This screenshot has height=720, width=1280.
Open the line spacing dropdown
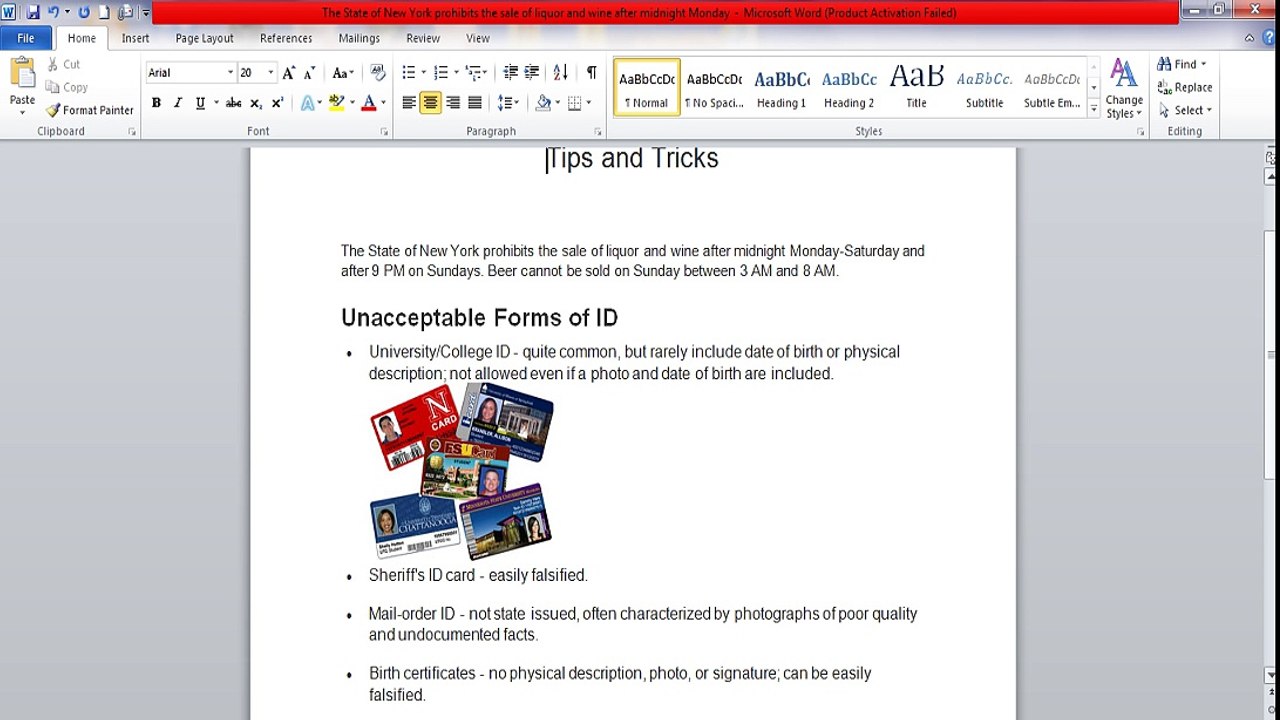(508, 103)
